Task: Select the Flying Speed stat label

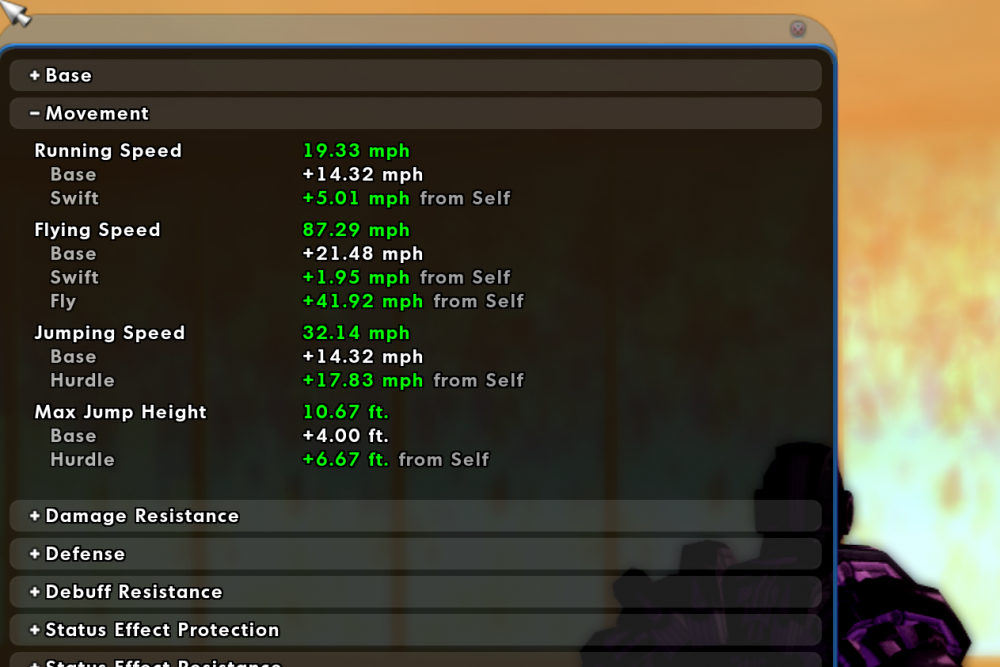Action: tap(97, 230)
